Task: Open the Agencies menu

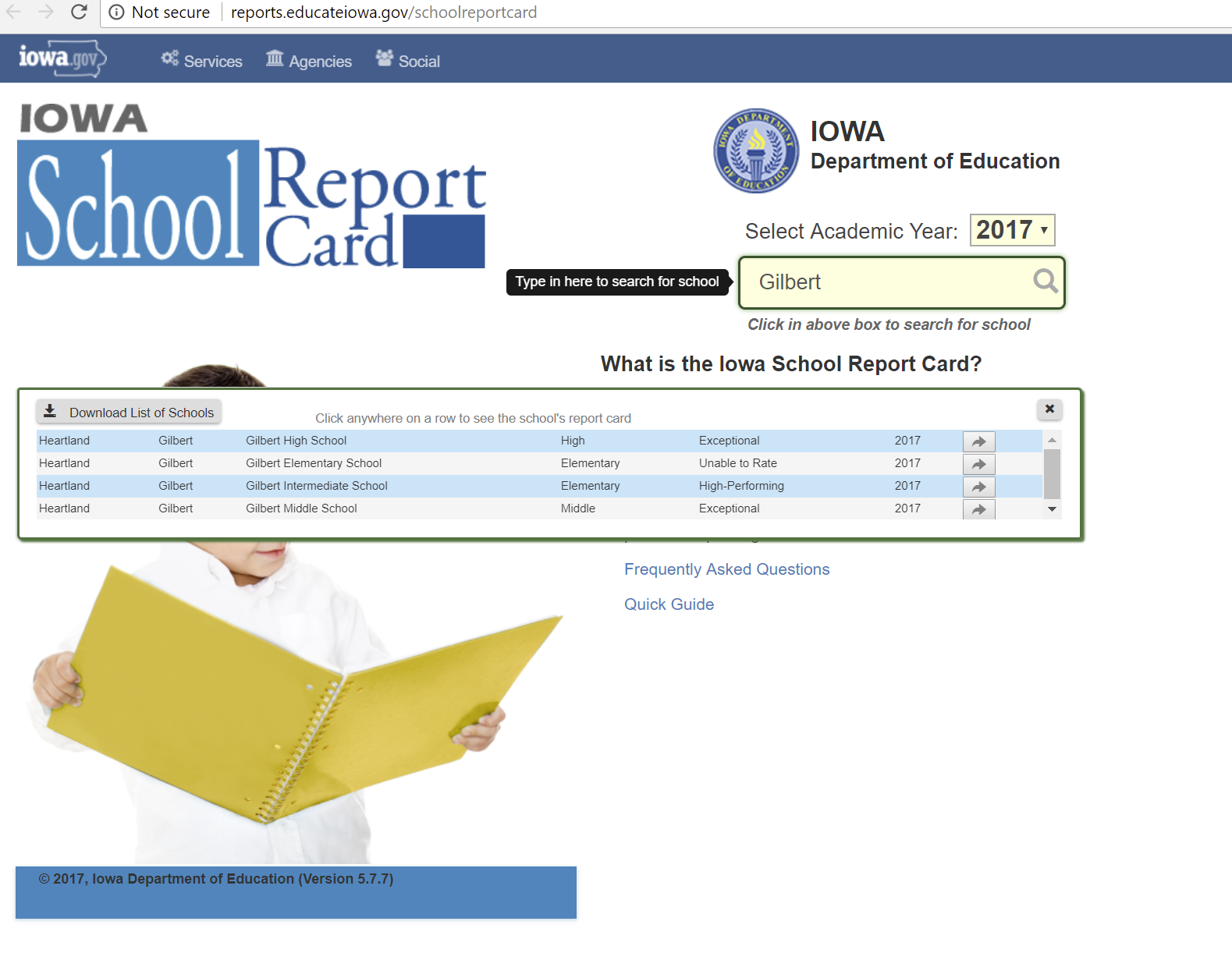Action: pyautogui.click(x=309, y=61)
